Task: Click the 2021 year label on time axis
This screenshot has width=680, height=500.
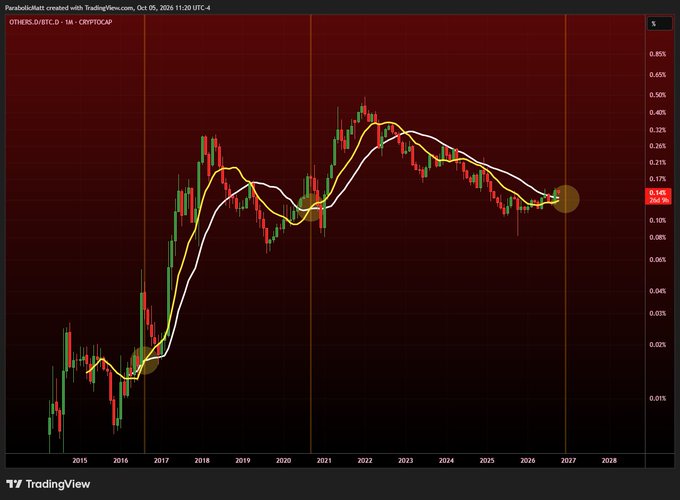Action: pos(324,461)
